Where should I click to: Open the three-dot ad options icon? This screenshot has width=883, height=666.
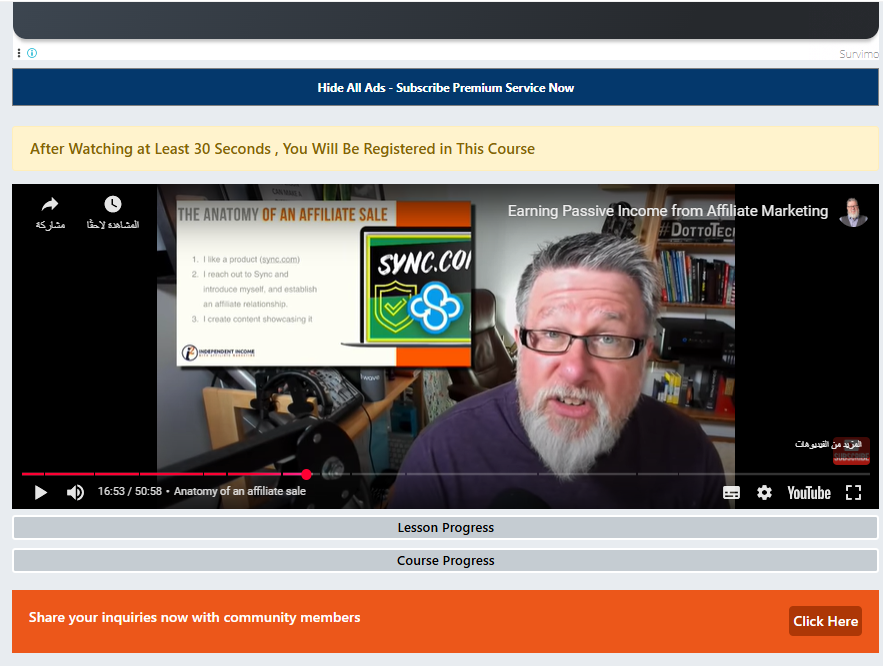pyautogui.click(x=19, y=53)
